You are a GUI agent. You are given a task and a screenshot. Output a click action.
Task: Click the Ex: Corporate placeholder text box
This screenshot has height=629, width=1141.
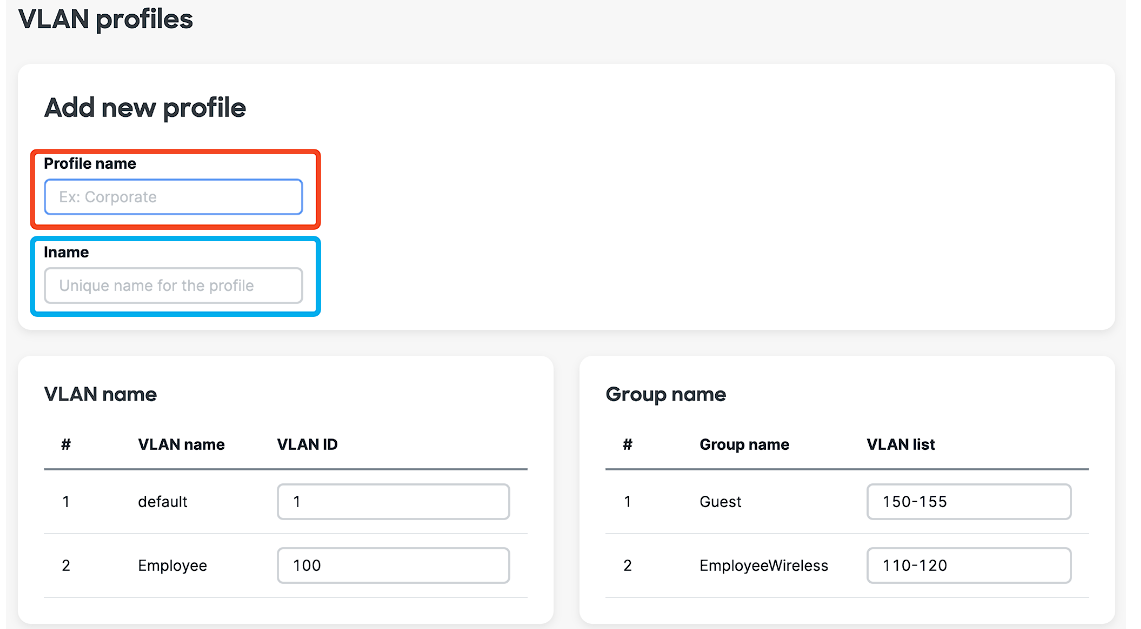(x=173, y=197)
